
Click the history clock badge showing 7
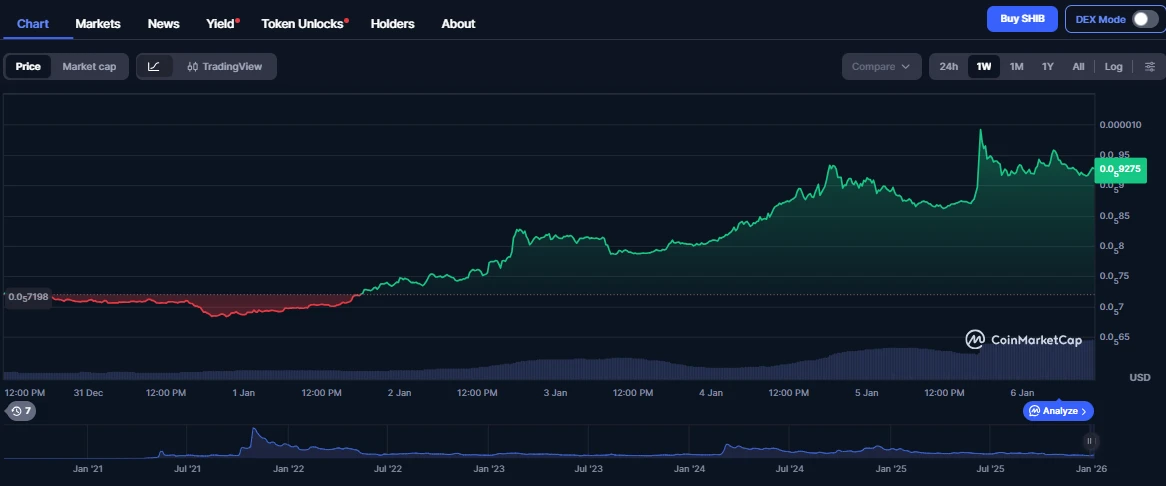20,411
